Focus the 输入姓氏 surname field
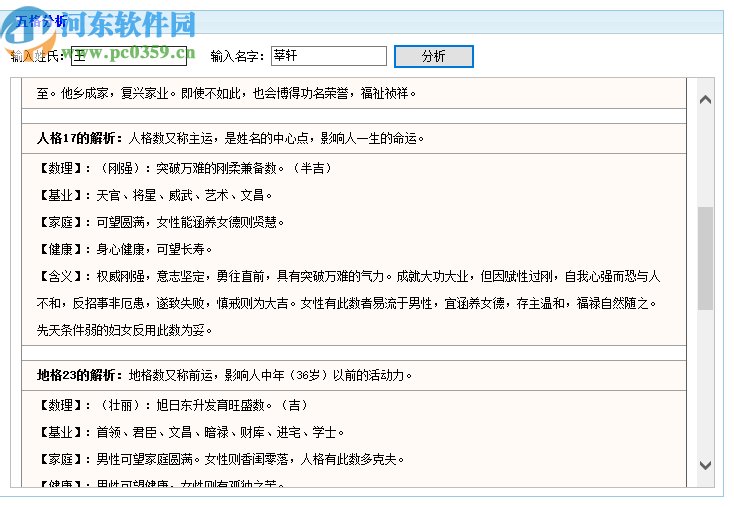The height and width of the screenshot is (507, 734). coord(129,56)
